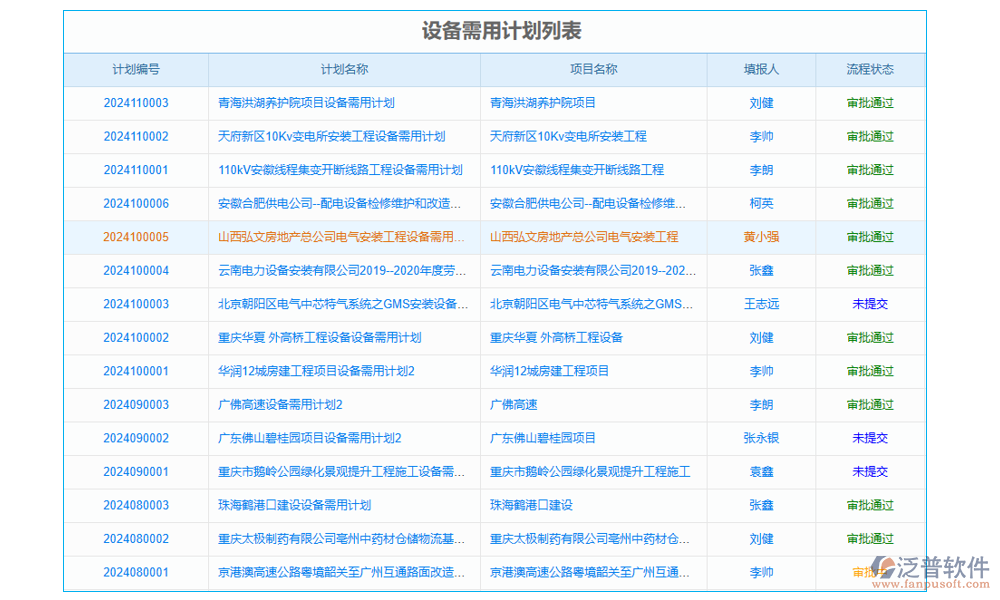This screenshot has height=600, width=1000.
Task: Click the 设备需用计划列表 title
Action: coord(500,30)
